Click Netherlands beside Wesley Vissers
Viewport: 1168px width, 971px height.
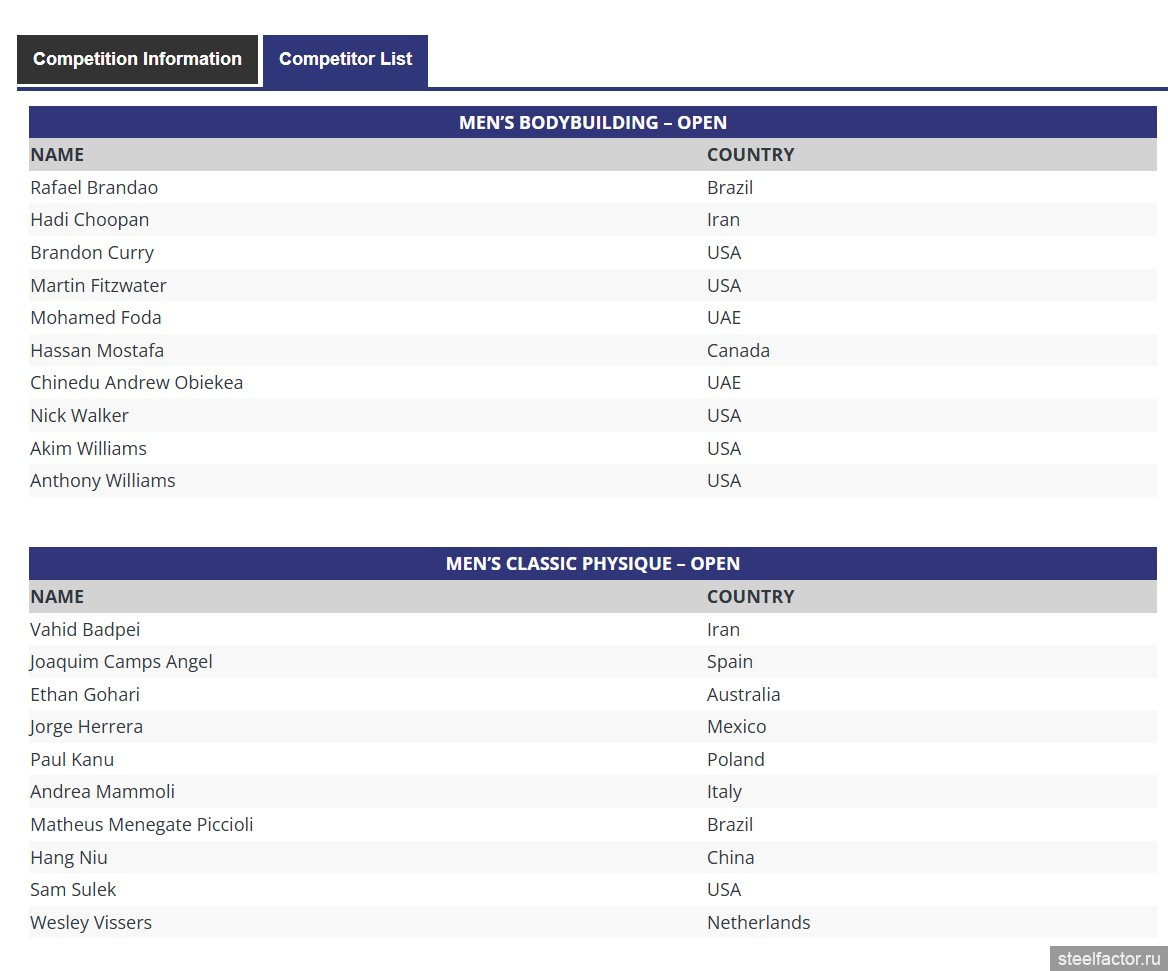[758, 922]
